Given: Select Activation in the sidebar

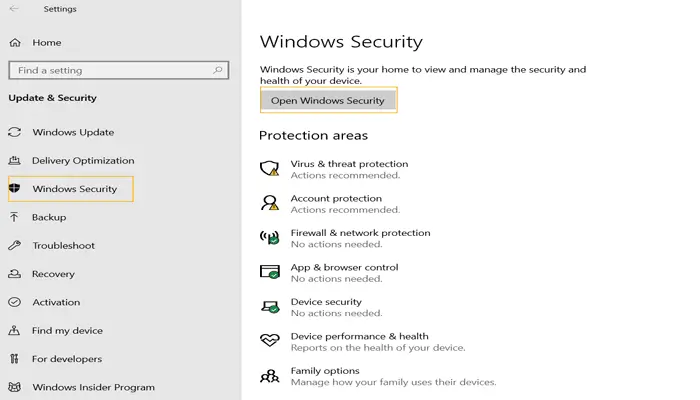Looking at the screenshot, I should click(x=56, y=302).
